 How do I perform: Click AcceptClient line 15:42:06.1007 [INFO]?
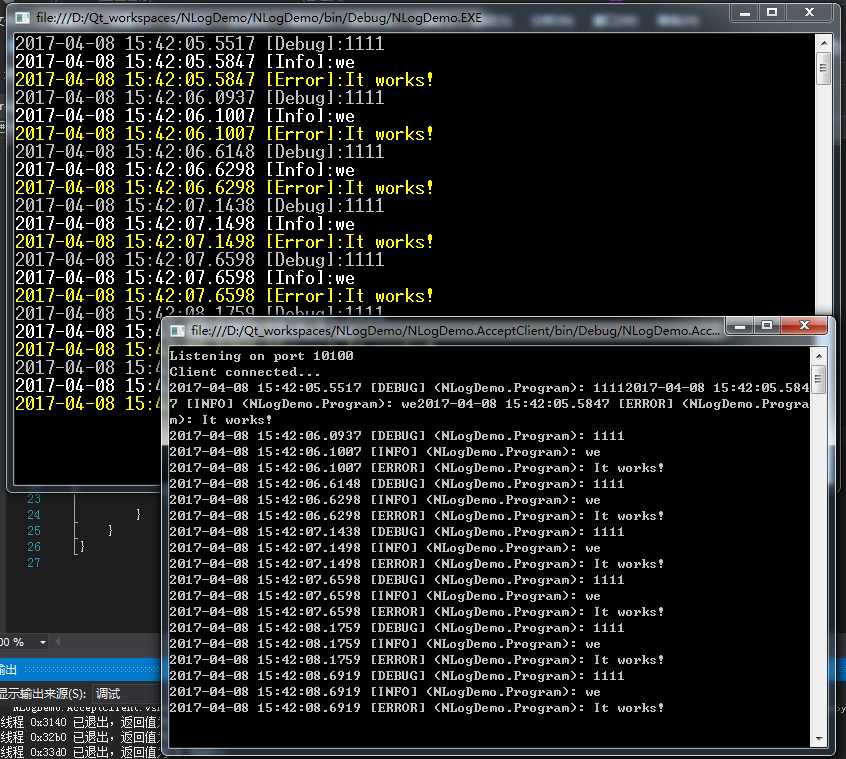coord(385,452)
